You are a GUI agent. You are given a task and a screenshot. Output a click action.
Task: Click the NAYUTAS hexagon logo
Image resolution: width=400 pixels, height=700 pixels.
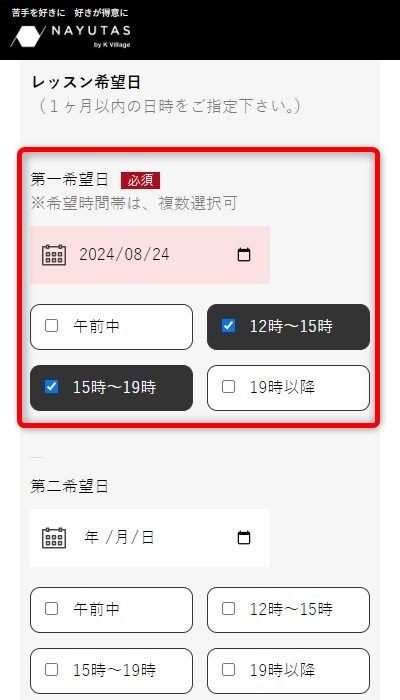coord(28,36)
